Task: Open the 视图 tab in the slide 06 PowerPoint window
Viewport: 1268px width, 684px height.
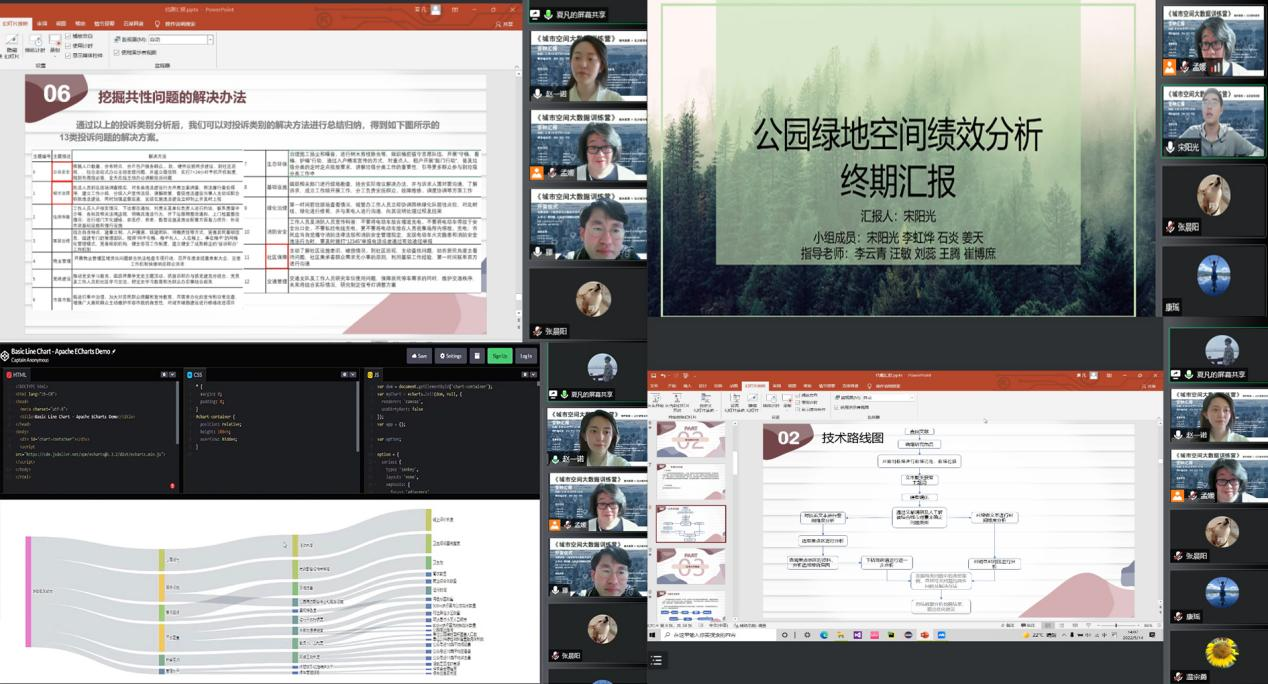Action: (x=62, y=23)
